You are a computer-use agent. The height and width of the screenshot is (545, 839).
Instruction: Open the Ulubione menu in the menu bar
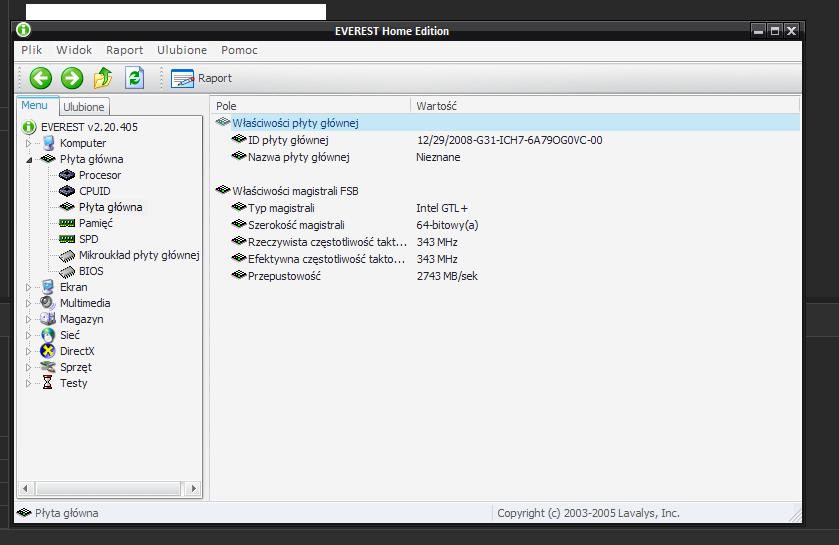coord(182,50)
